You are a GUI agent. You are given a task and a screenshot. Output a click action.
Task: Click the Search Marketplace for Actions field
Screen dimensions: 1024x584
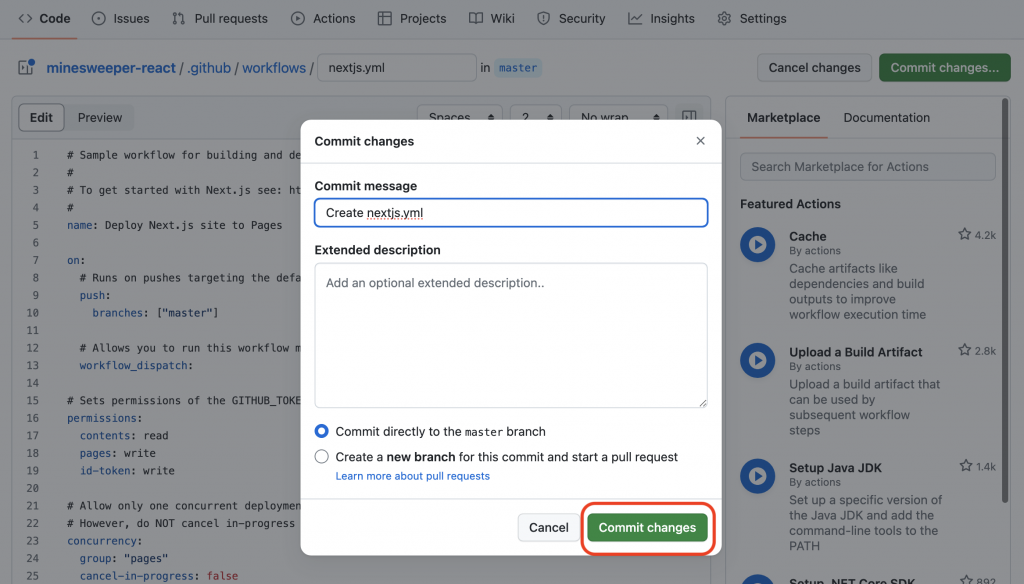[867, 167]
